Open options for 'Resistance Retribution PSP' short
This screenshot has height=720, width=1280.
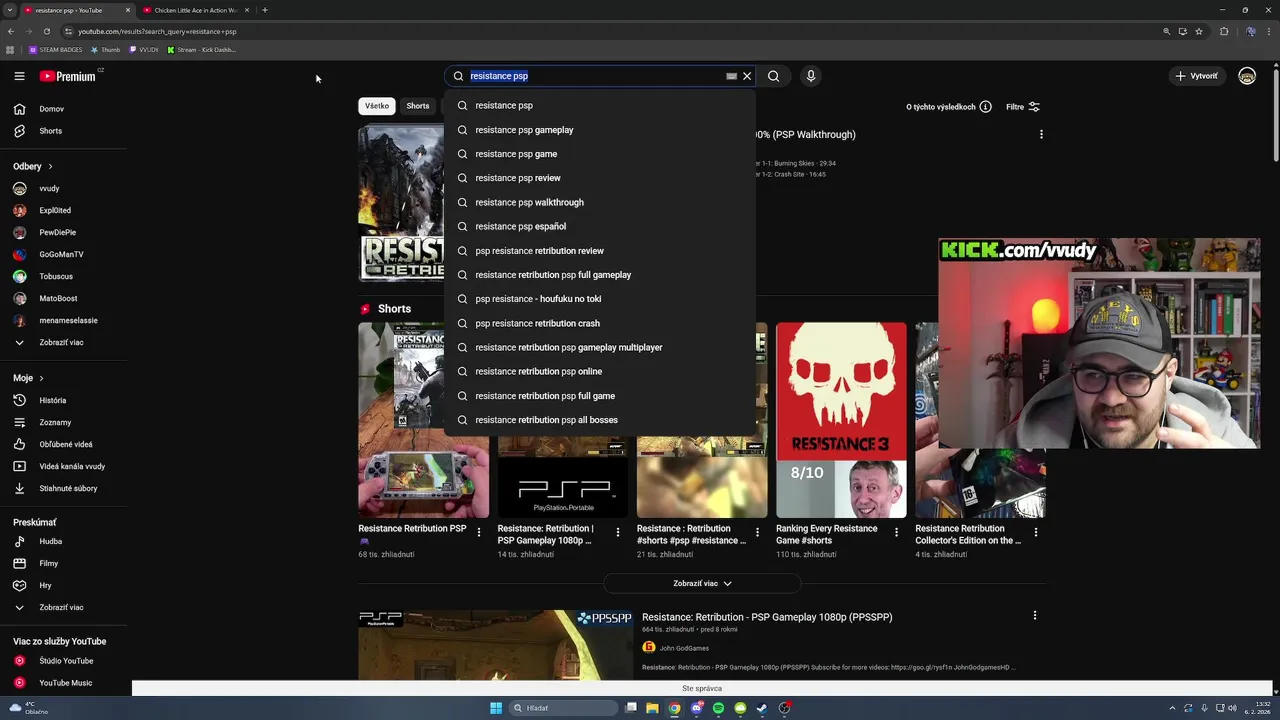coord(479,532)
